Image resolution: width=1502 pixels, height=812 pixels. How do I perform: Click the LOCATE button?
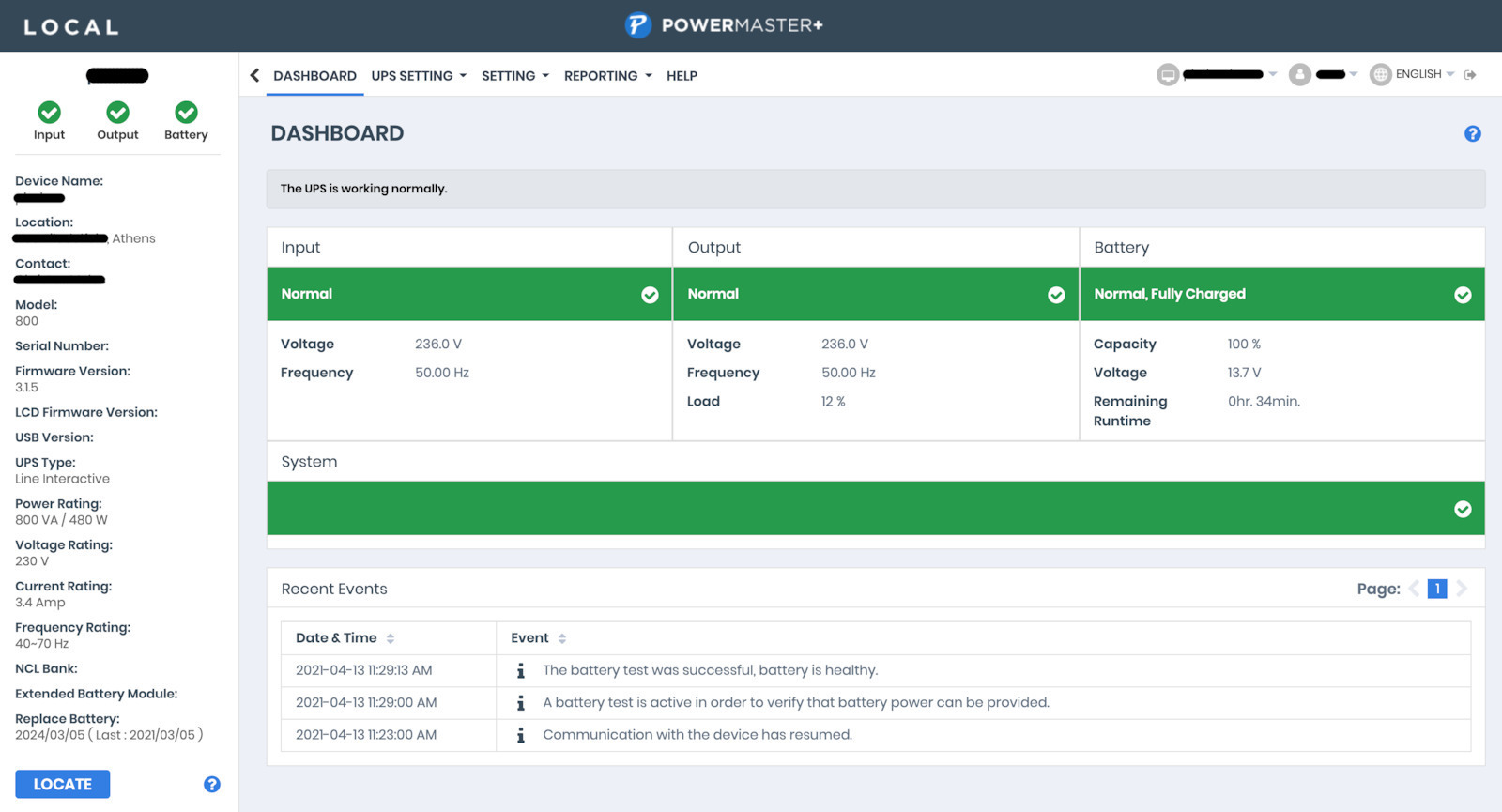coord(63,784)
